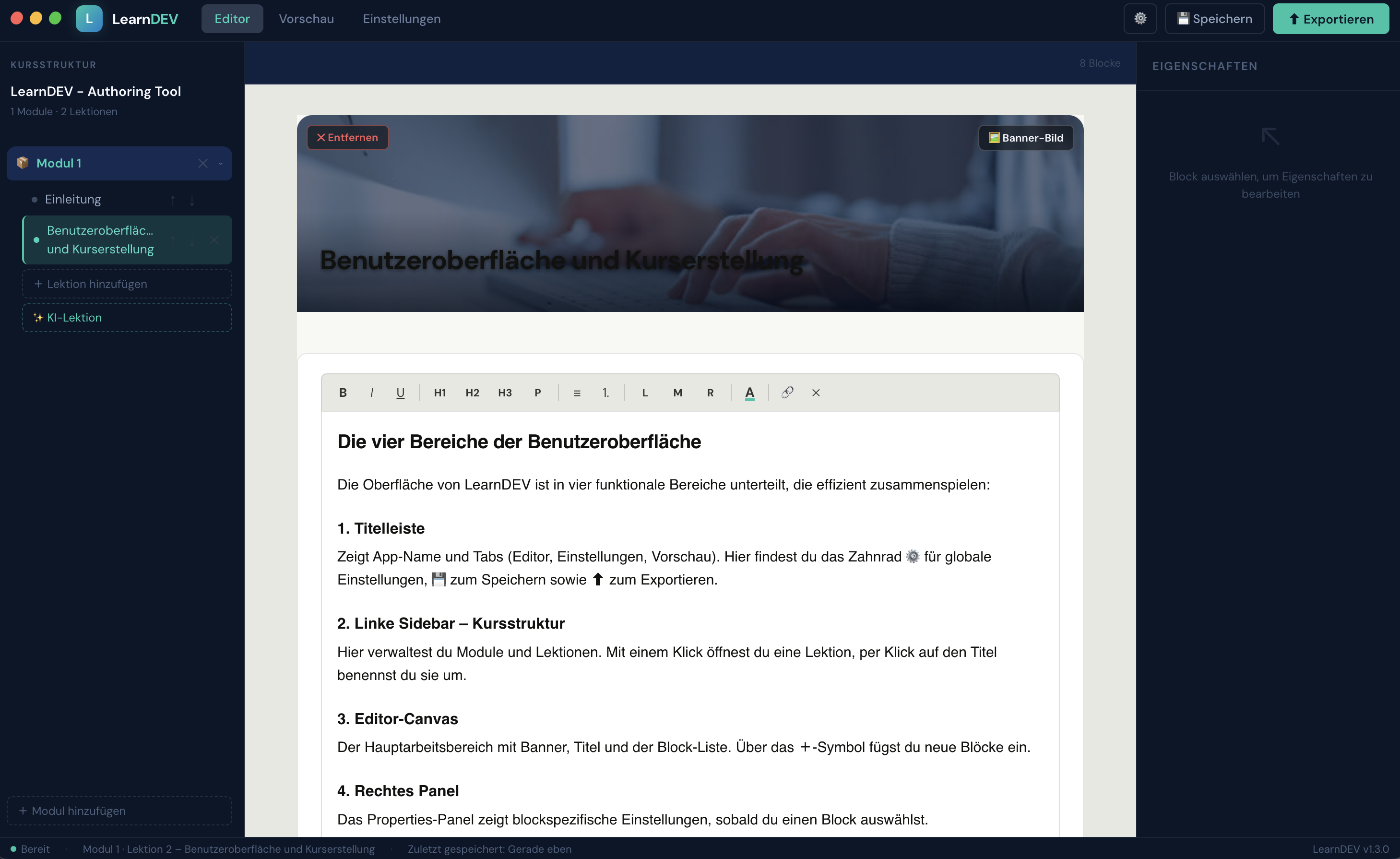
Task: Toggle underline formatting in text toolbar
Action: pos(400,393)
